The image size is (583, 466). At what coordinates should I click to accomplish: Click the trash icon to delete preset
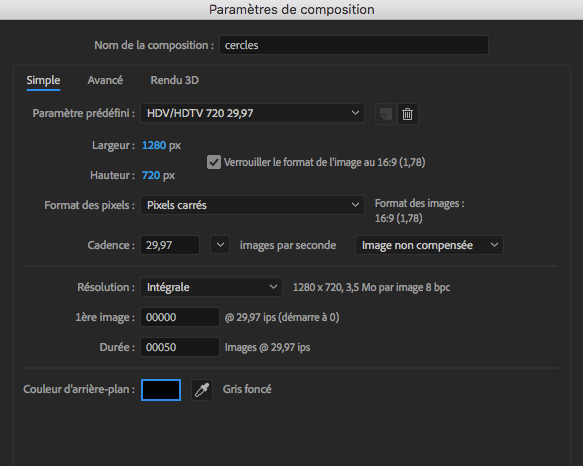pos(408,114)
